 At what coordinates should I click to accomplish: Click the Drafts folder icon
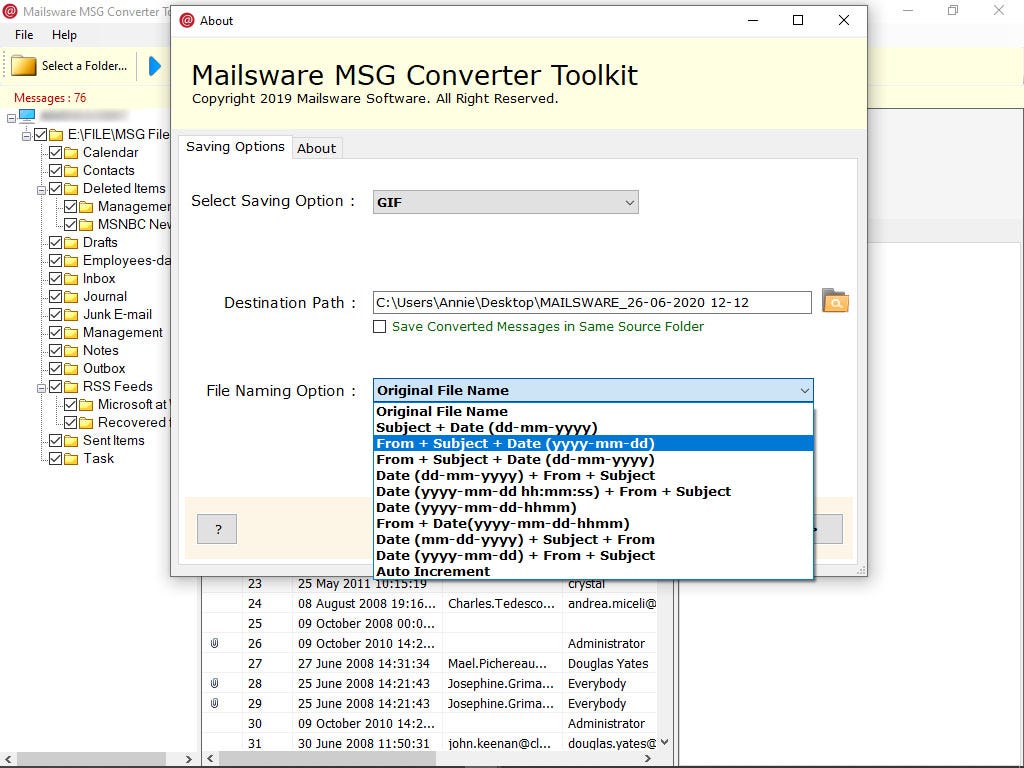pos(71,243)
